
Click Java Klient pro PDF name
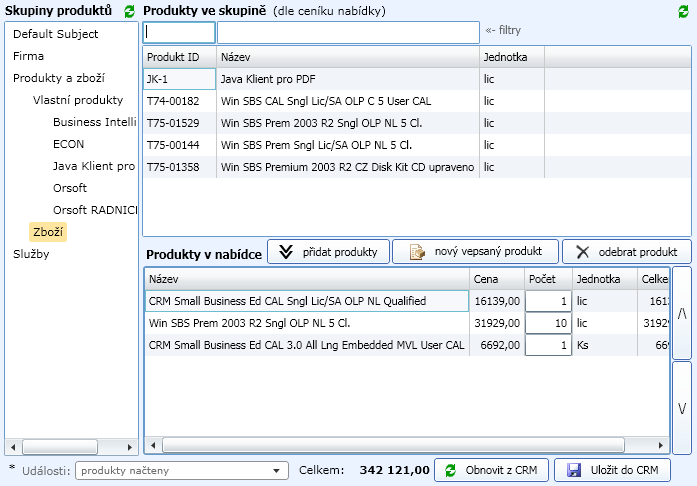pyautogui.click(x=268, y=79)
